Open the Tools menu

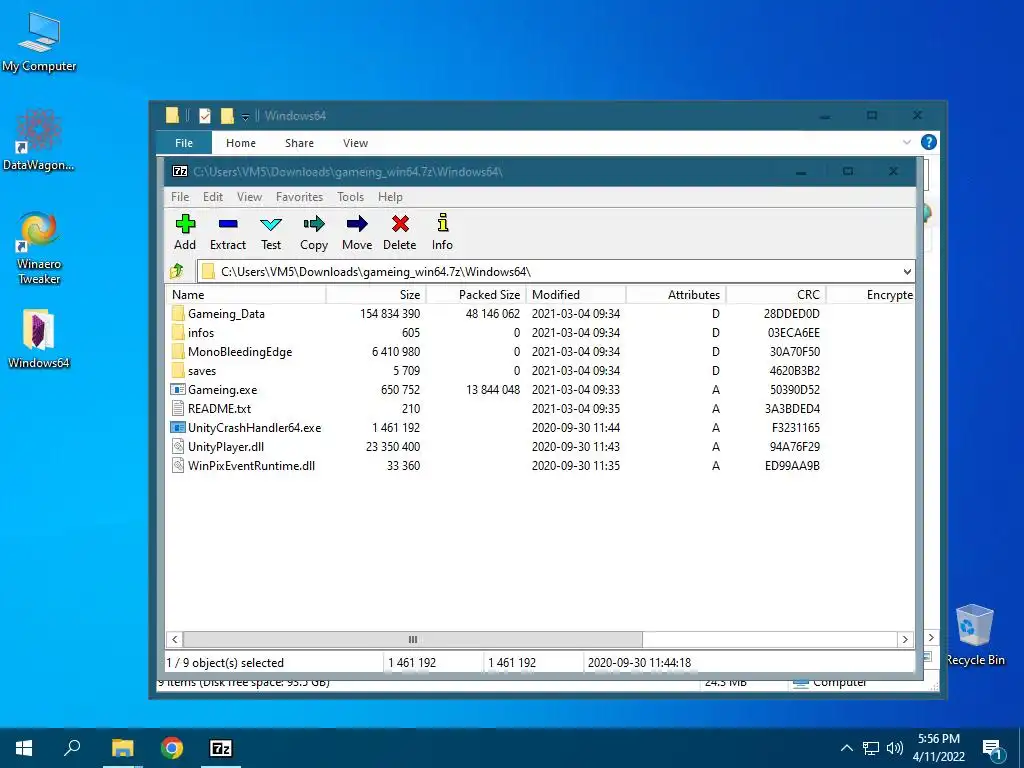coord(351,197)
